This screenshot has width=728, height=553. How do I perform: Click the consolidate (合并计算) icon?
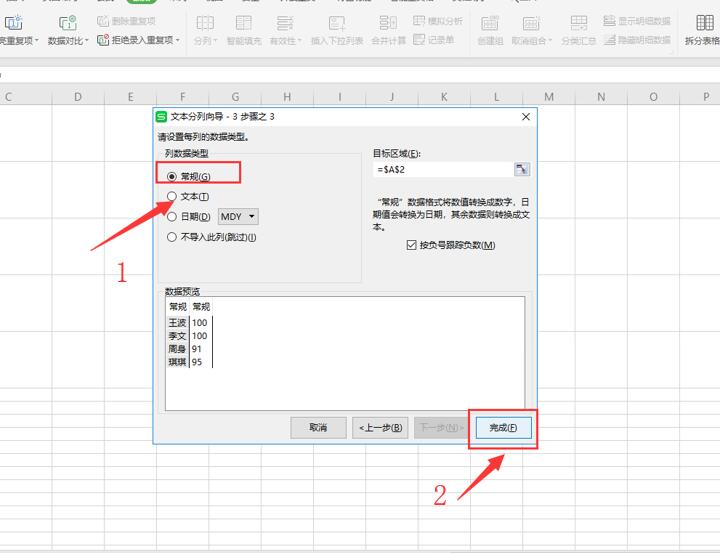tap(388, 23)
